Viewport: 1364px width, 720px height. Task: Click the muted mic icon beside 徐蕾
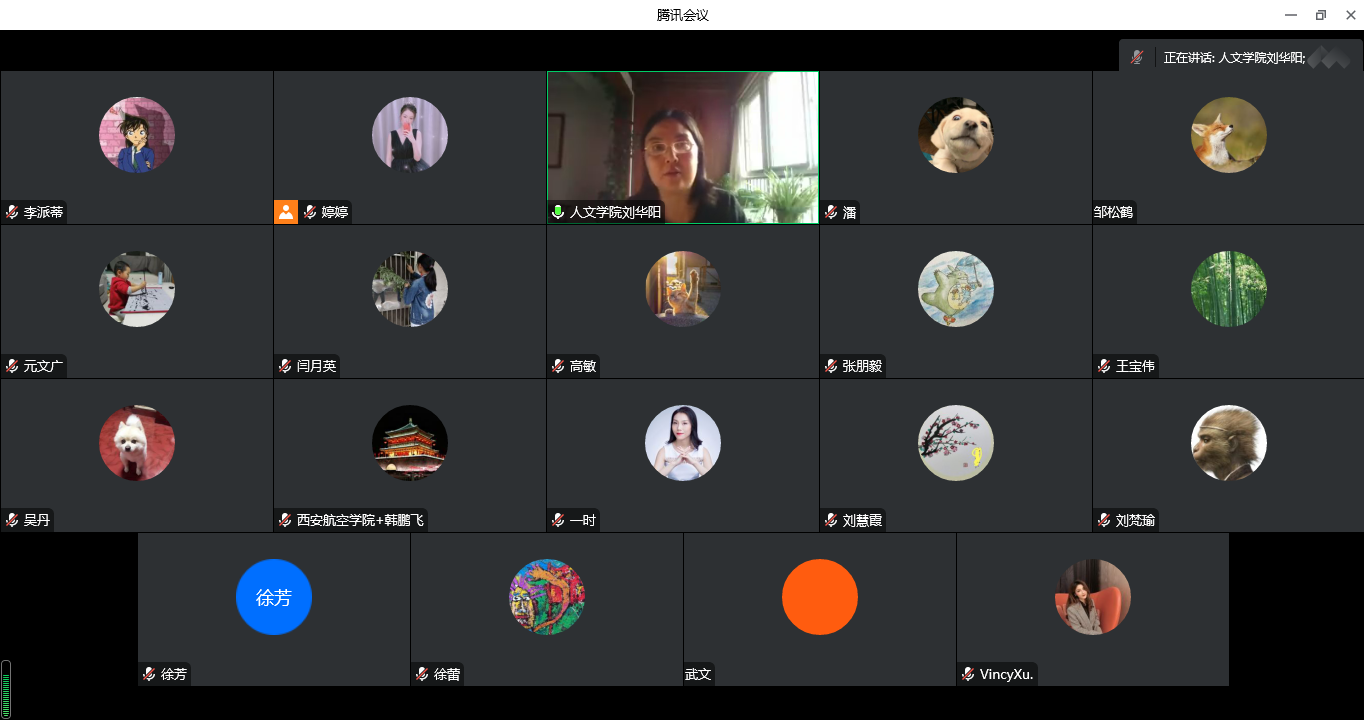[x=422, y=674]
